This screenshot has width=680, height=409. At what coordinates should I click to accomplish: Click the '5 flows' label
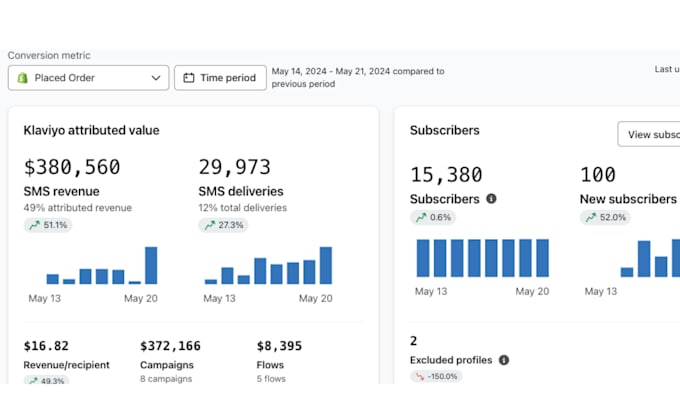271,379
